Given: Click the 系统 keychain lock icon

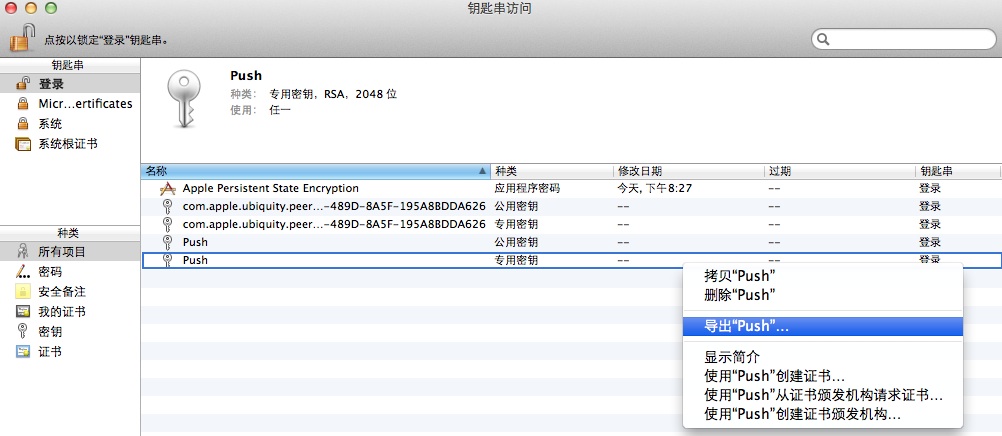Looking at the screenshot, I should point(22,124).
